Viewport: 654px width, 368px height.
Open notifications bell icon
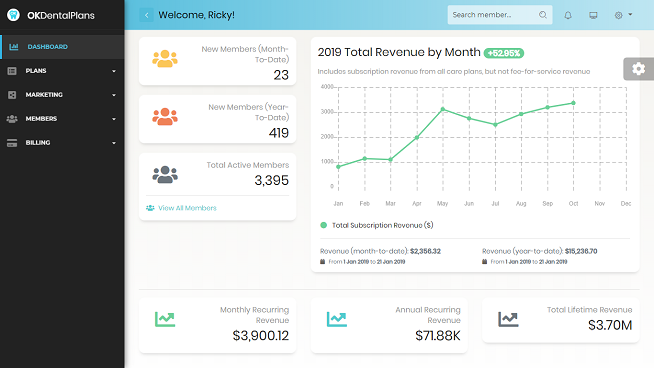[x=568, y=15]
